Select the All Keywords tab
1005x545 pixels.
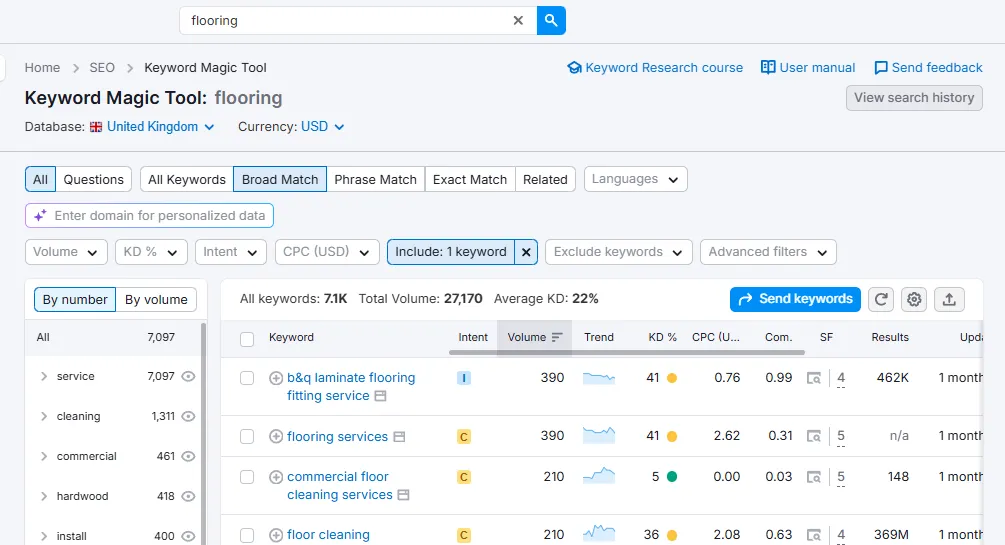pyautogui.click(x=187, y=180)
